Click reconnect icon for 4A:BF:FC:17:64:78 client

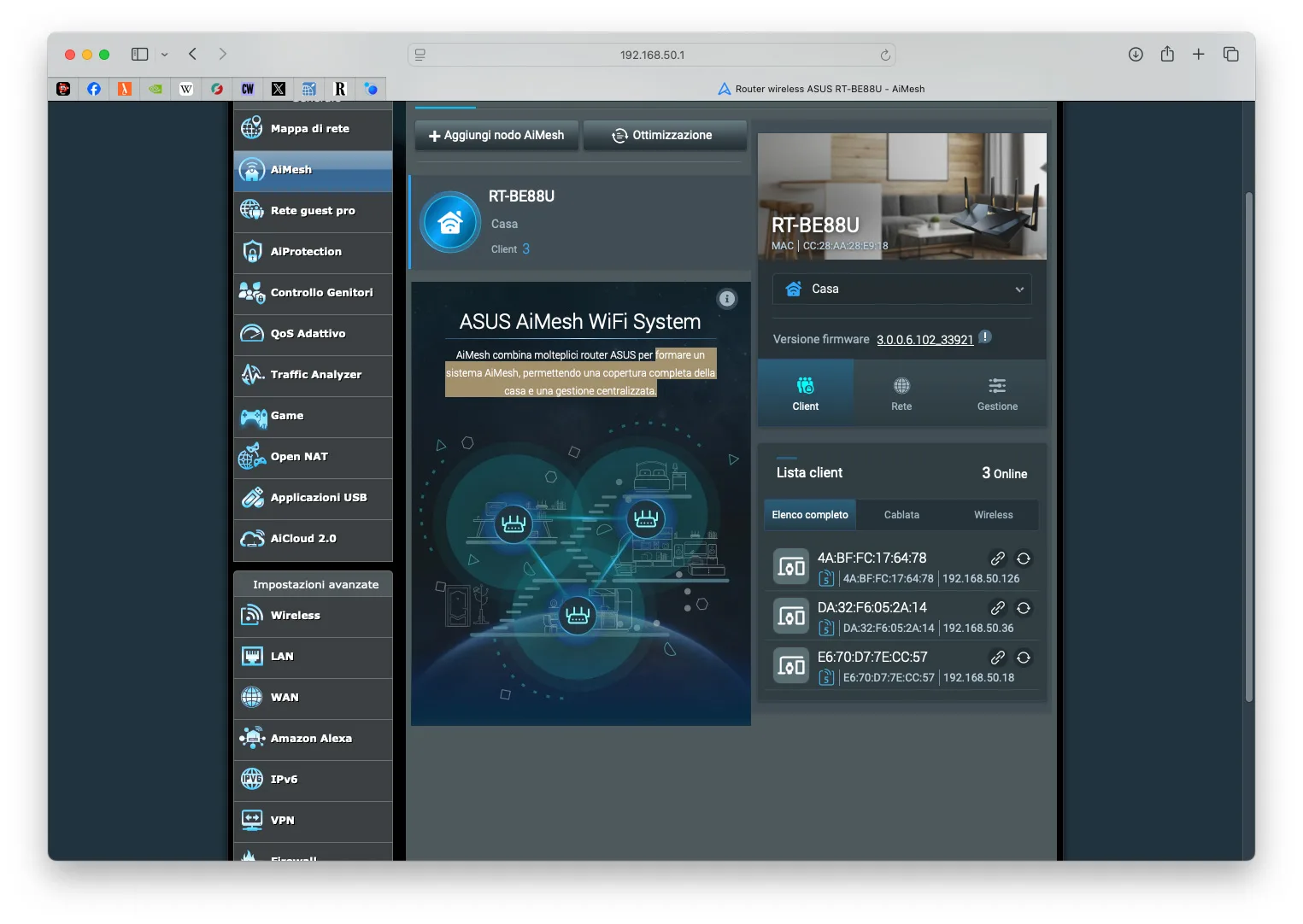(x=1024, y=558)
